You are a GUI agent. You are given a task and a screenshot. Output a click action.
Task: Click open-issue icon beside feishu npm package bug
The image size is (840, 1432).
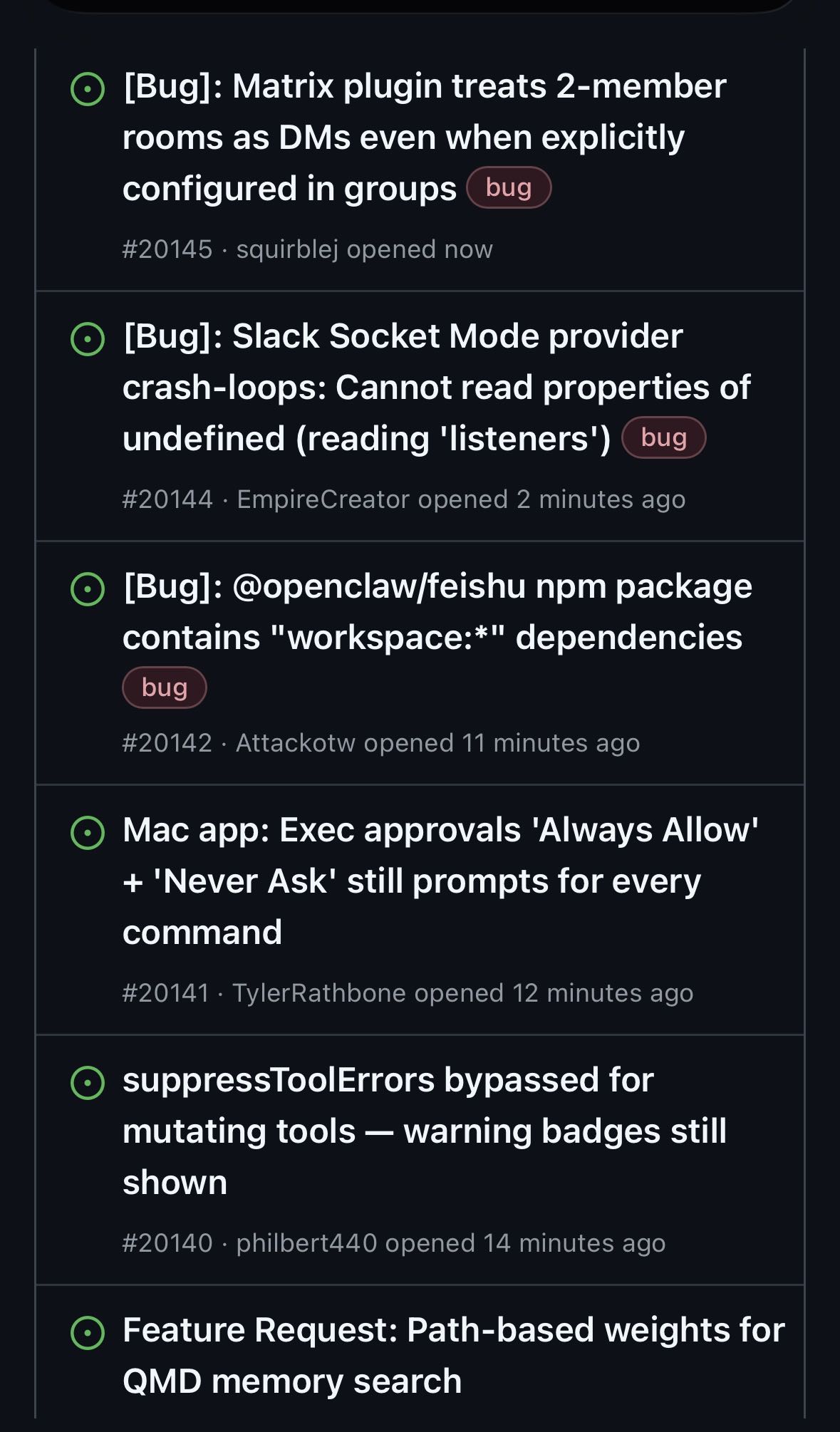coord(88,589)
